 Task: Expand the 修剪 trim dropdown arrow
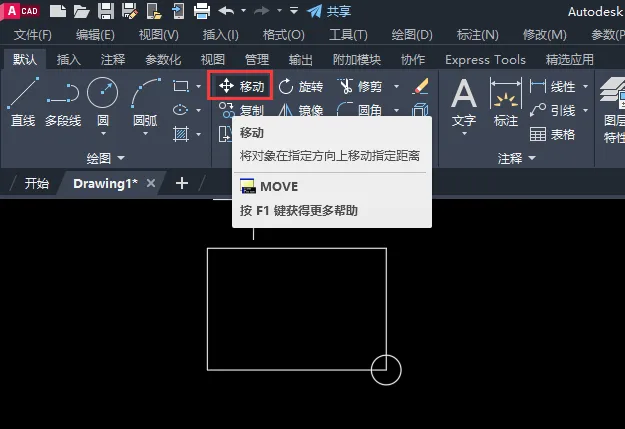[396, 86]
